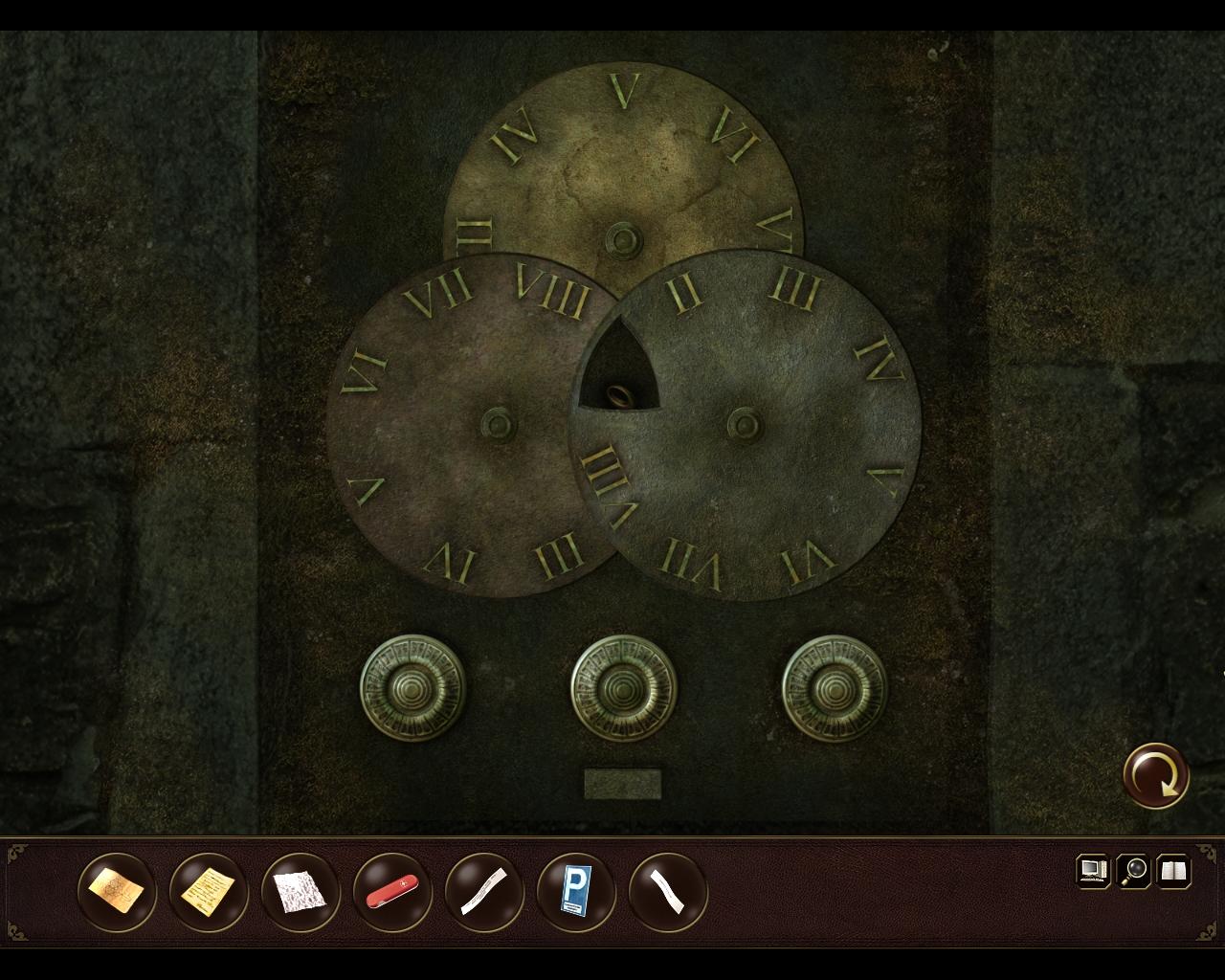Click the round back arrow button

point(1156,775)
